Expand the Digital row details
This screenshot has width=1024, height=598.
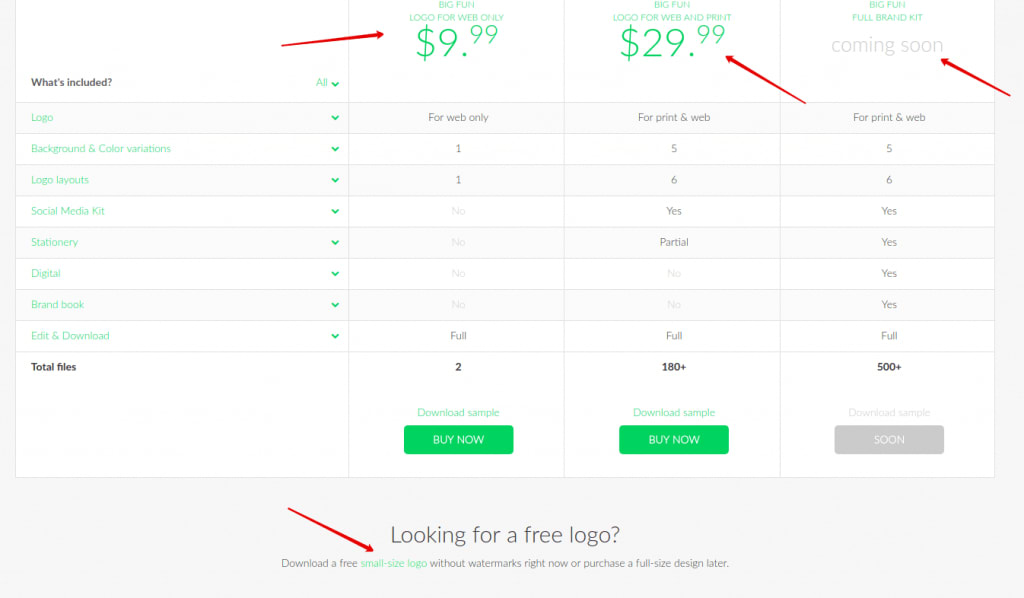coord(336,273)
